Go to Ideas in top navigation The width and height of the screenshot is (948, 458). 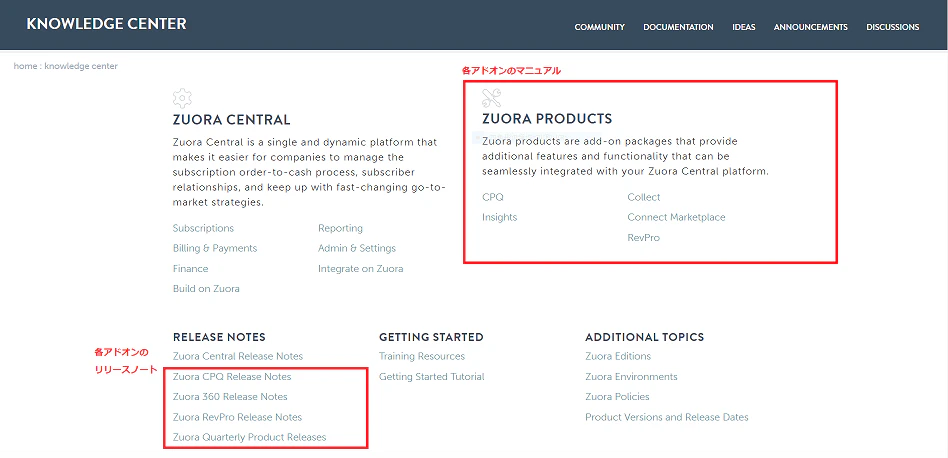(x=743, y=27)
